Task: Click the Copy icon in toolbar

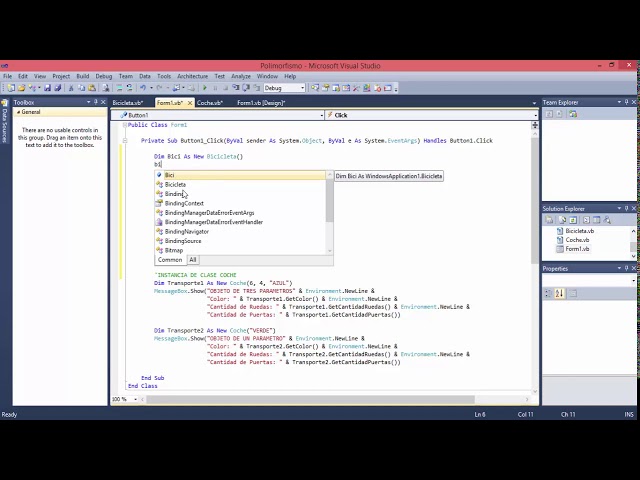Action: 81,88
